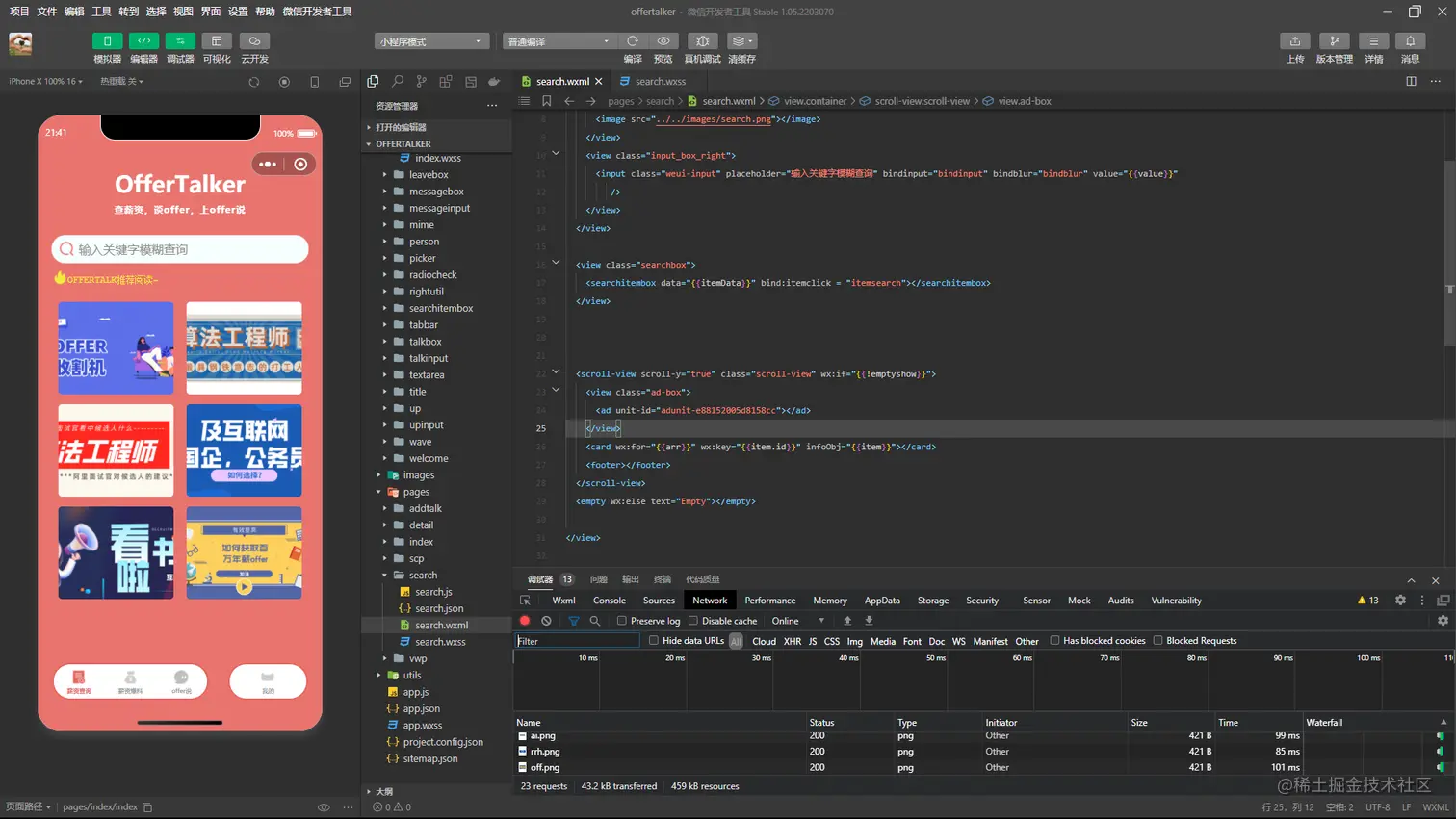Open the Mini Program mode dropdown
Image resolution: width=1456 pixels, height=819 pixels.
tap(431, 41)
